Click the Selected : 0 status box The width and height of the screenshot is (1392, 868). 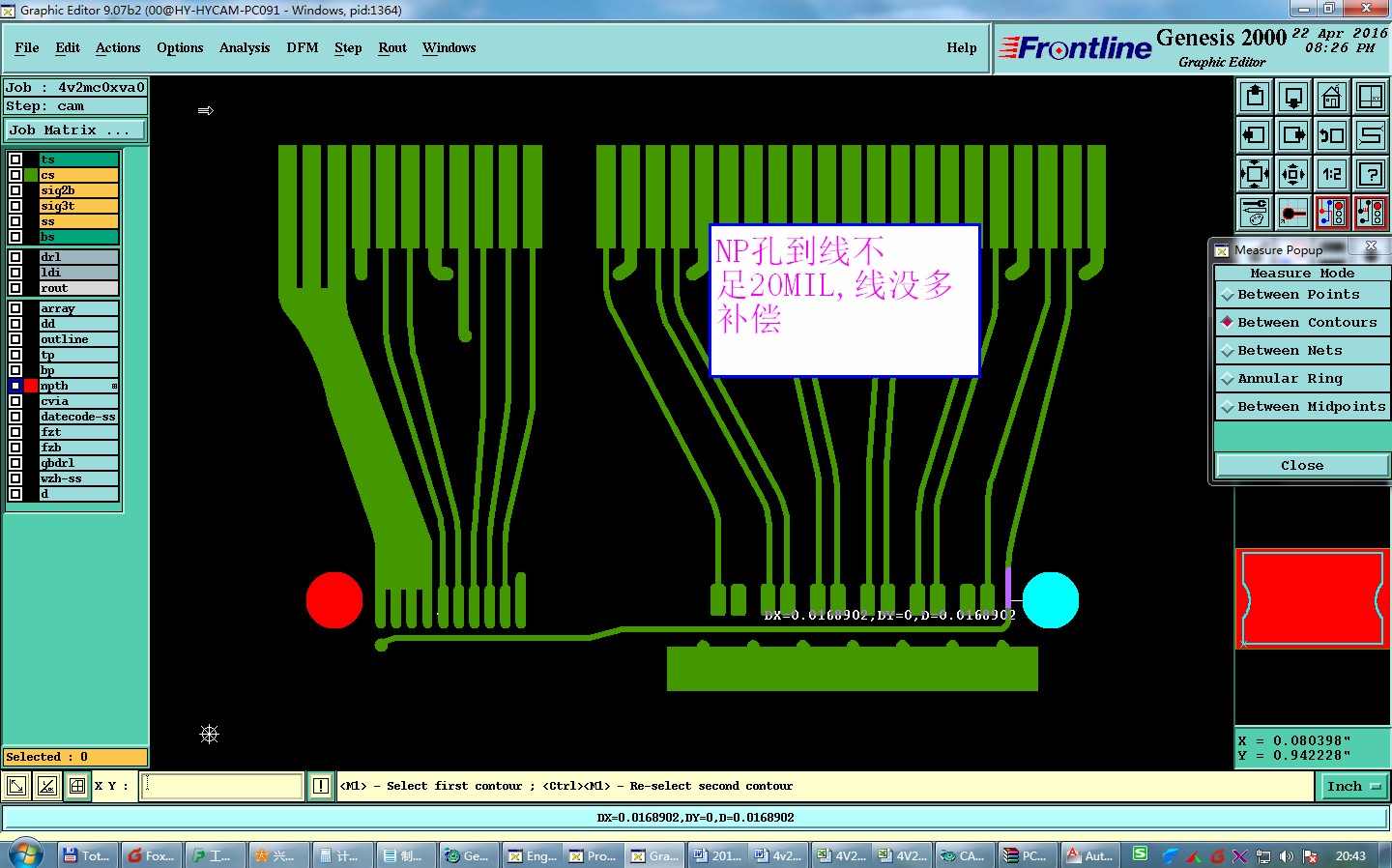click(75, 757)
